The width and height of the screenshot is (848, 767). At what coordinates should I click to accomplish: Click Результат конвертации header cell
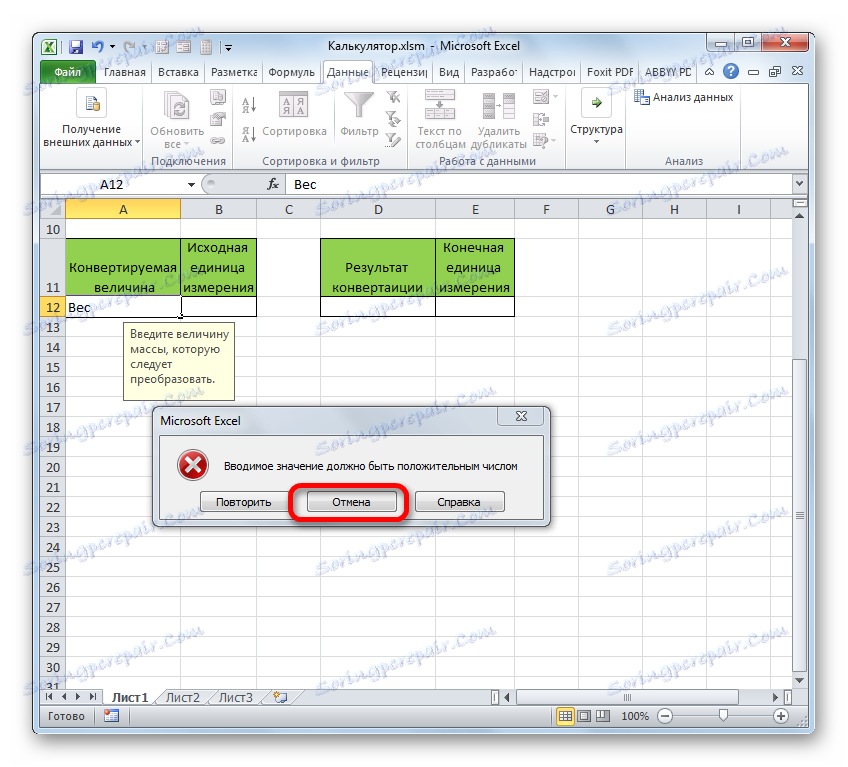pos(378,268)
